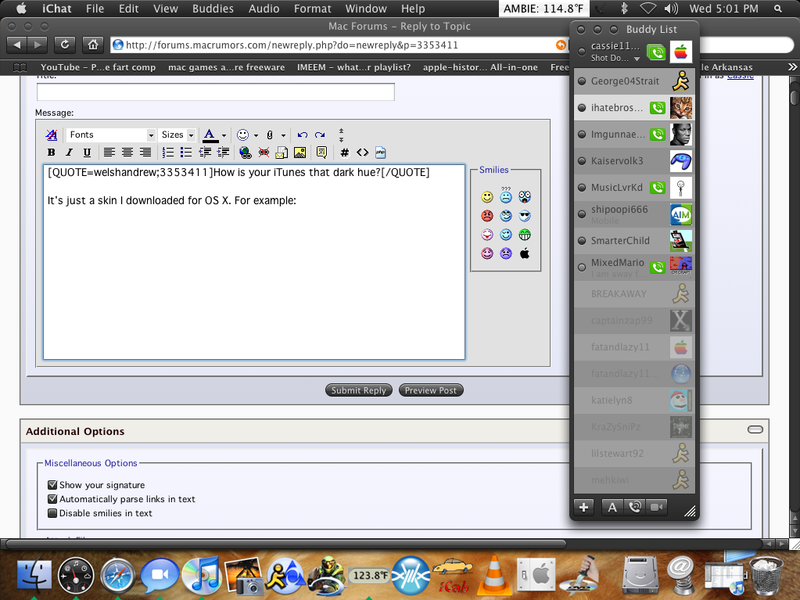Insert hyperlink using globe icon
Viewport: 800px width, 600px height.
[245, 152]
